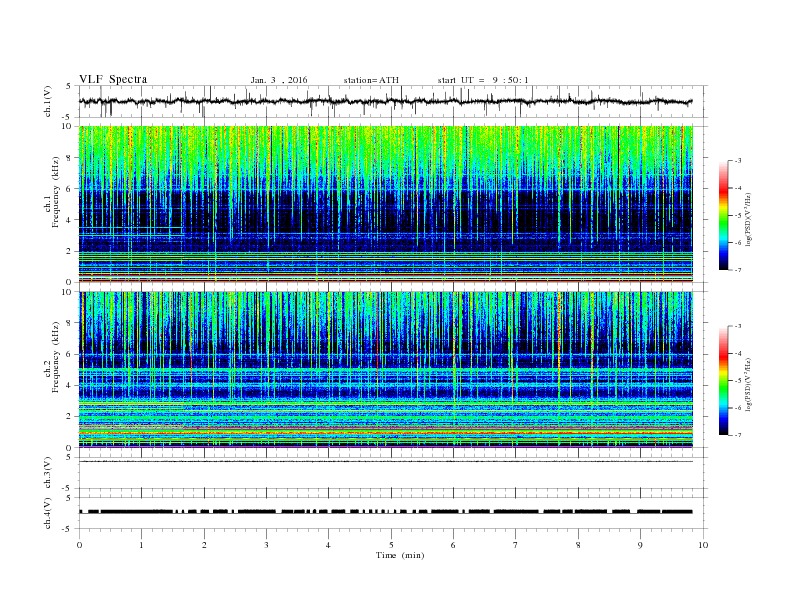Click the 'ch.3(V)' axis label

click(48, 473)
